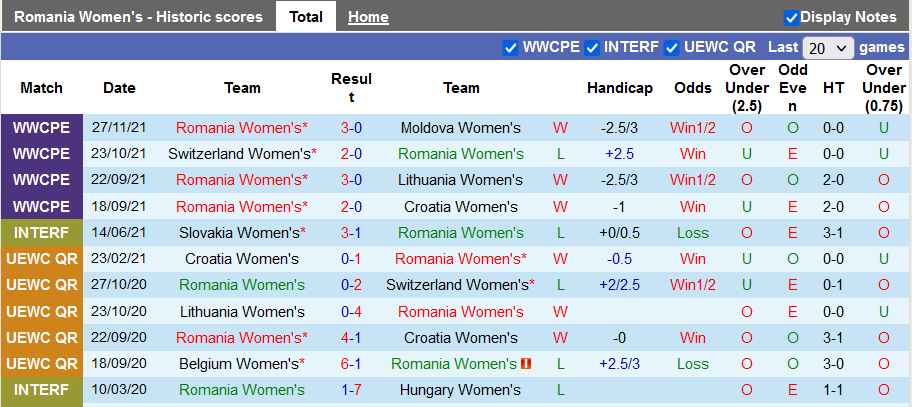Toggle the INTERF competition checkbox

pyautogui.click(x=592, y=47)
